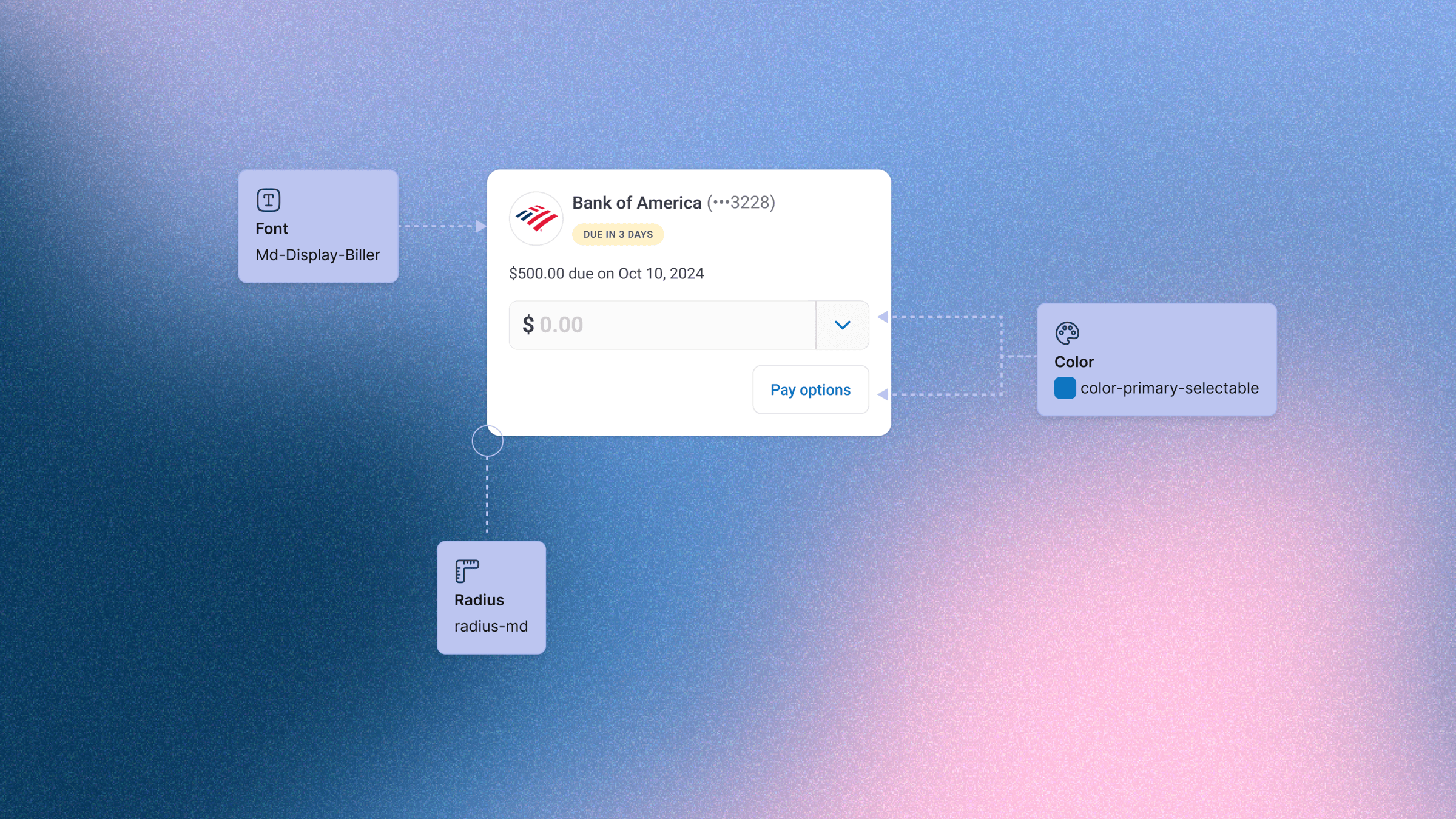Select the Md-Display-Biller font label

(x=318, y=255)
